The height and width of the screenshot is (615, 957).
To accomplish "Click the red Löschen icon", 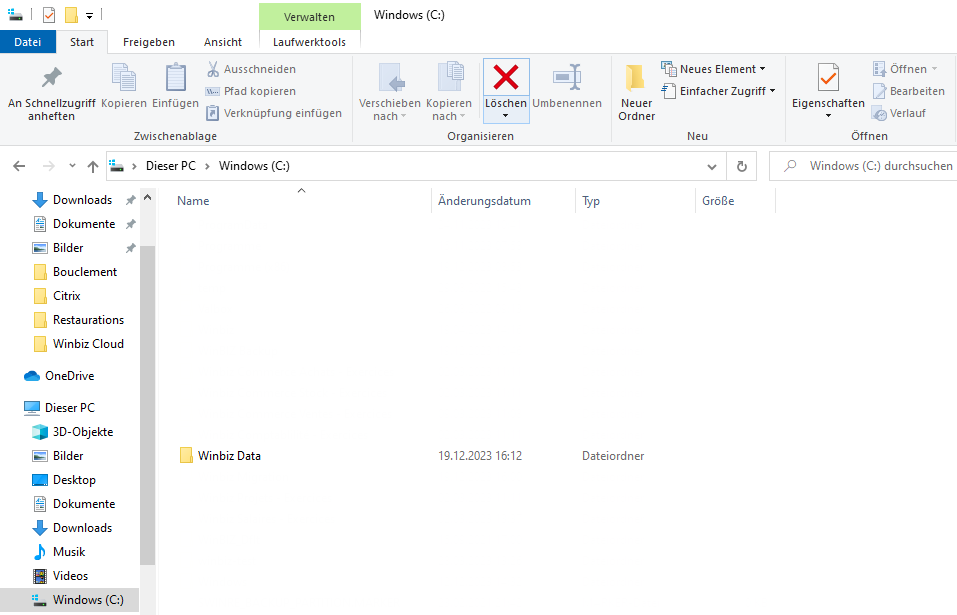I will pos(506,77).
